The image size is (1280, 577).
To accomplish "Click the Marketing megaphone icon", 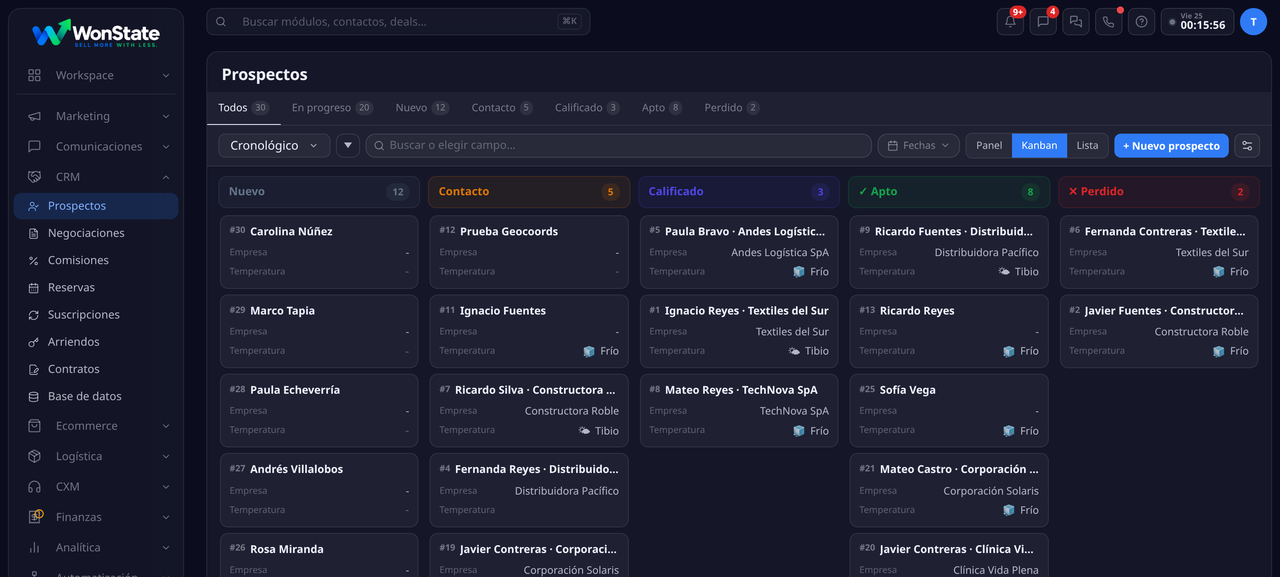I will coord(35,116).
